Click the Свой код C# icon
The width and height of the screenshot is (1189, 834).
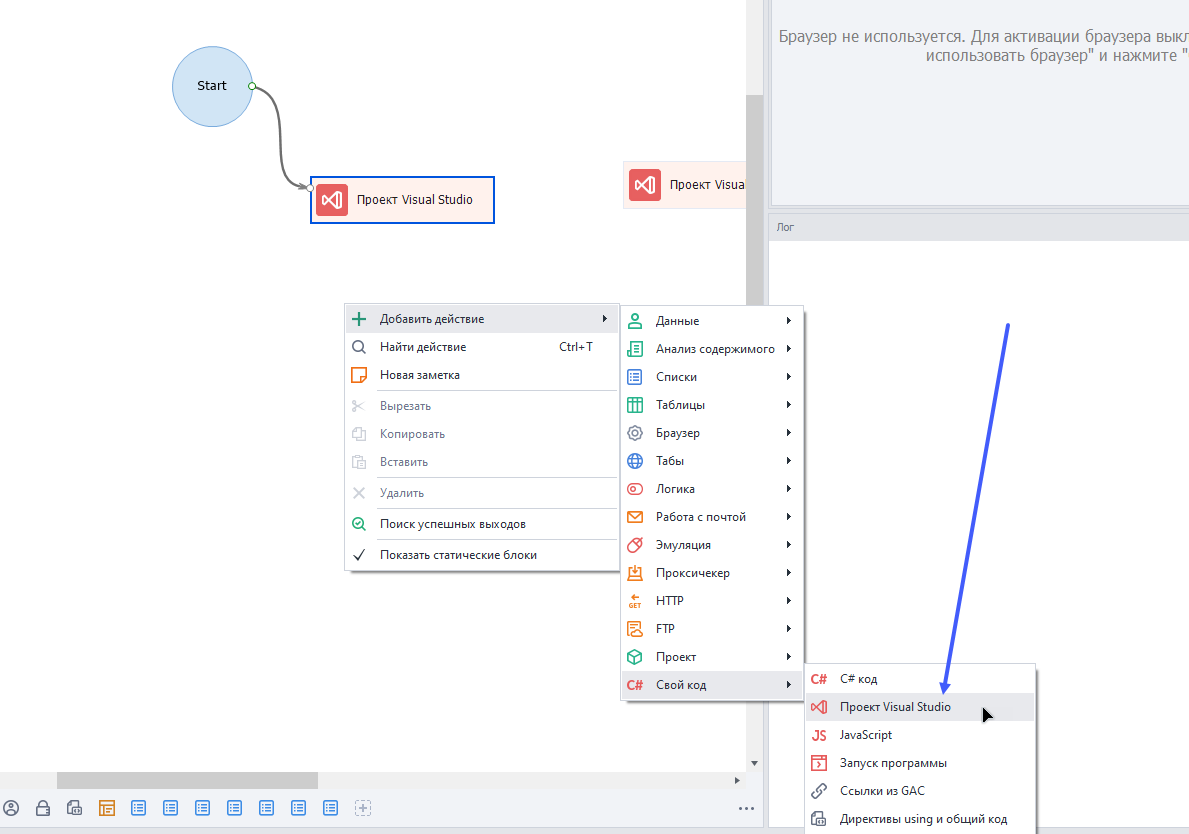click(x=635, y=685)
